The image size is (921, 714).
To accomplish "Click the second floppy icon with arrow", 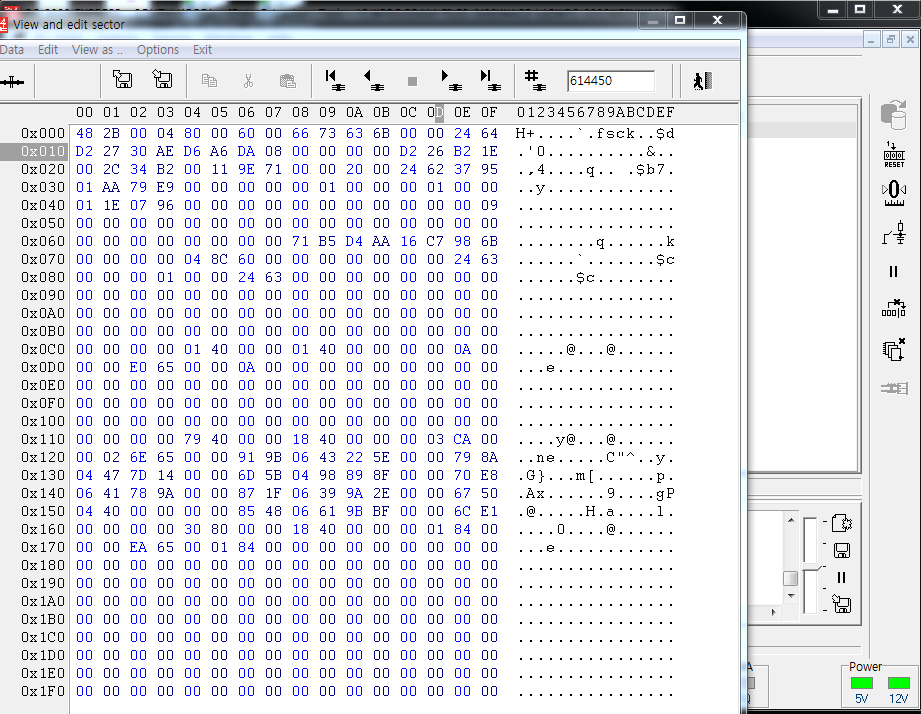I will (162, 79).
